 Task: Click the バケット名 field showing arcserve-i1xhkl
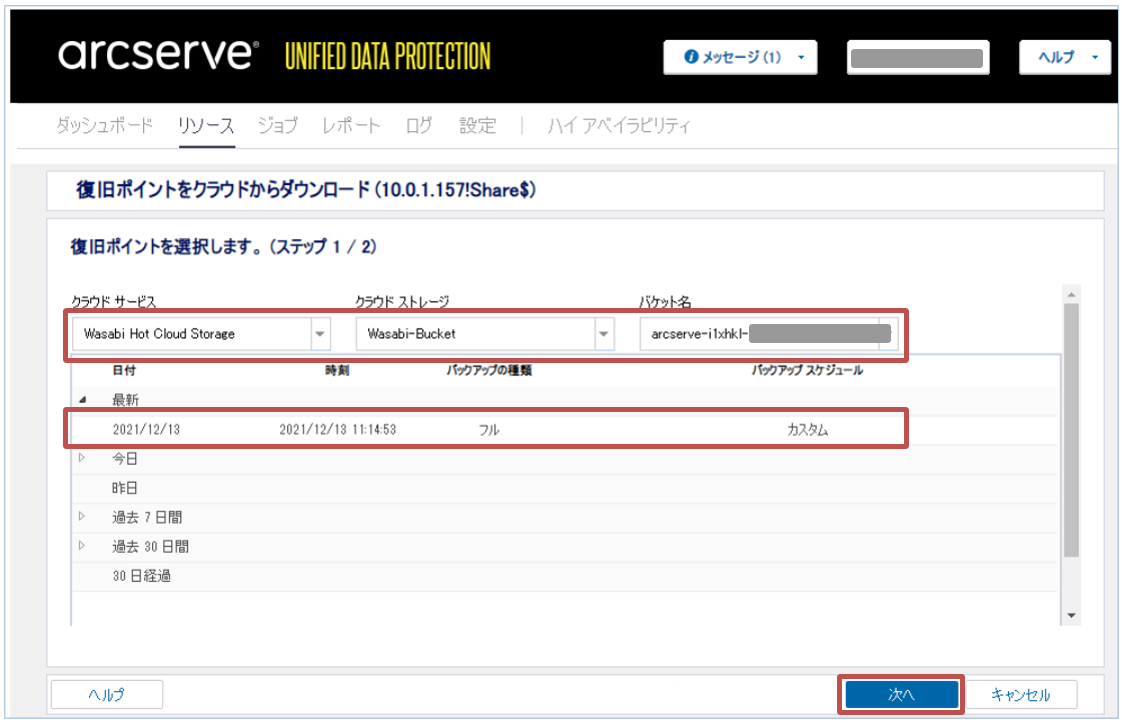tap(769, 334)
